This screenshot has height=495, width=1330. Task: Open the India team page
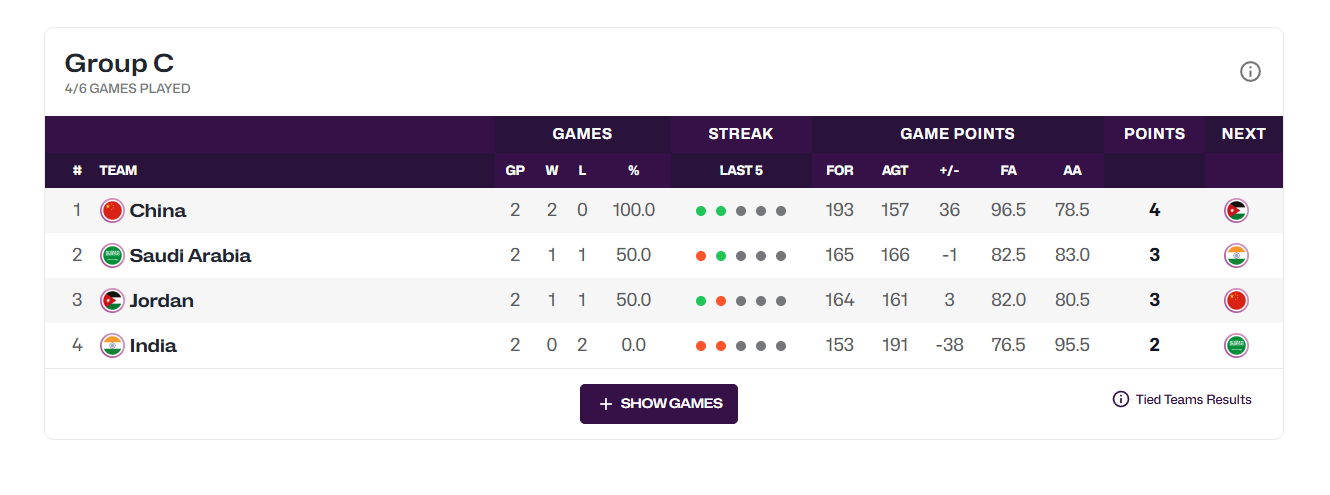click(x=153, y=346)
